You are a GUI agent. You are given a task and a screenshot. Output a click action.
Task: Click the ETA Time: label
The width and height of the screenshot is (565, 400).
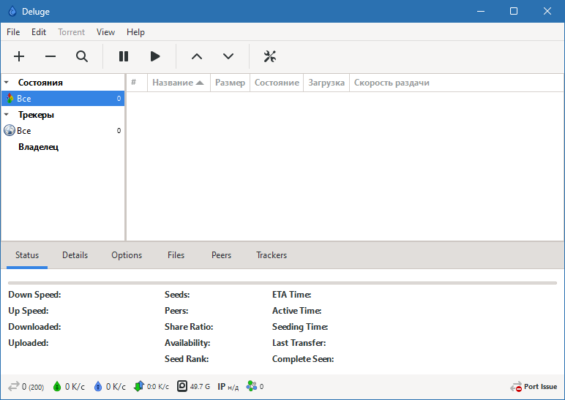pyautogui.click(x=292, y=295)
